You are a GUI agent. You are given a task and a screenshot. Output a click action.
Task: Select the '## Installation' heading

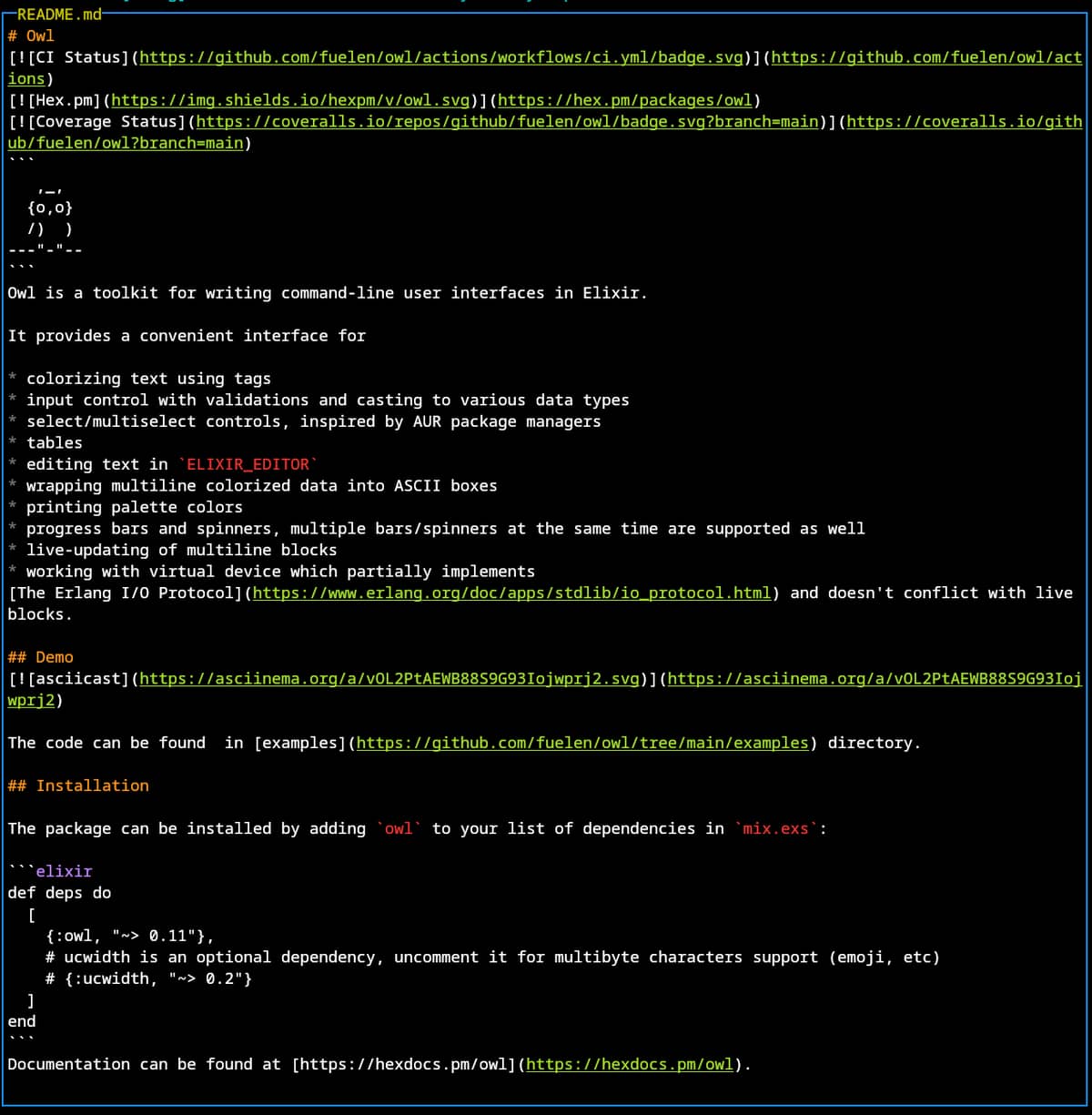click(x=78, y=786)
